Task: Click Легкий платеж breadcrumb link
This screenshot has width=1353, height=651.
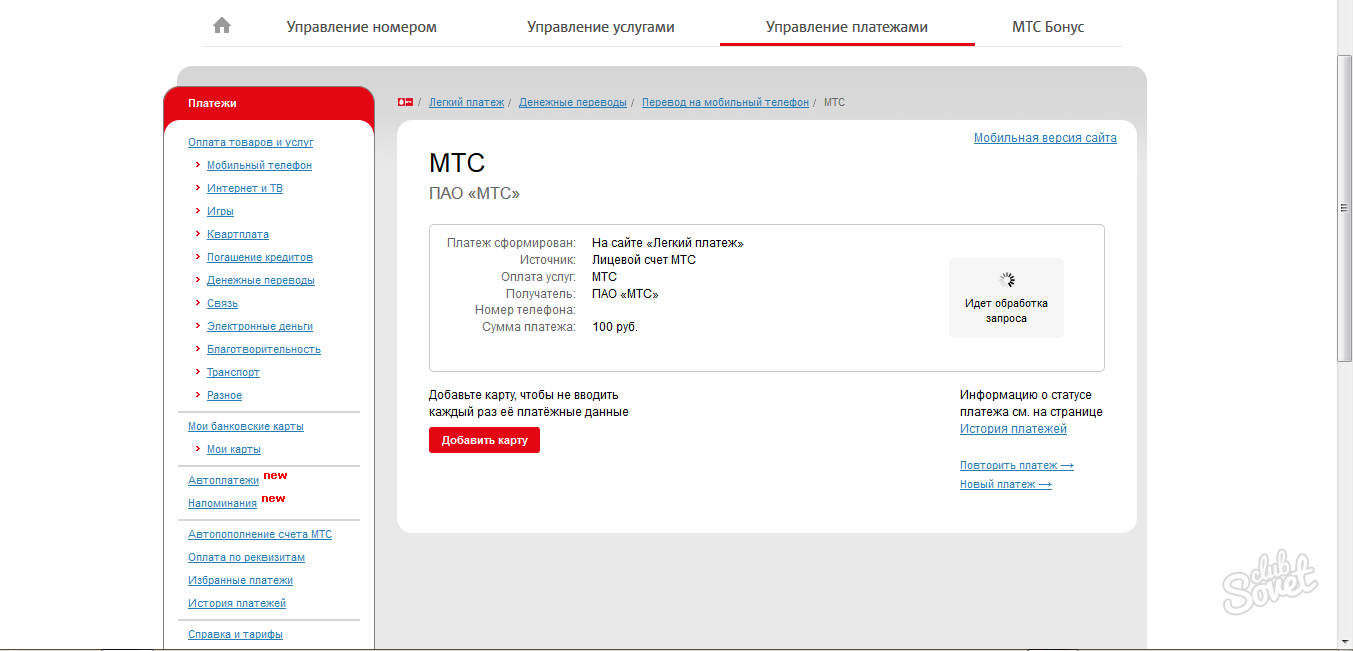Action: pyautogui.click(x=466, y=102)
